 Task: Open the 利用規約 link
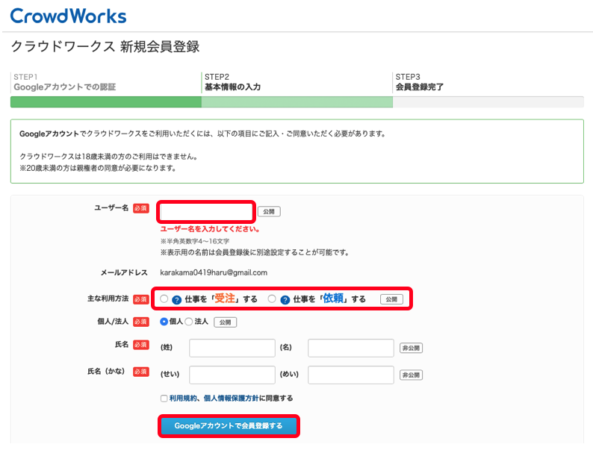183,398
